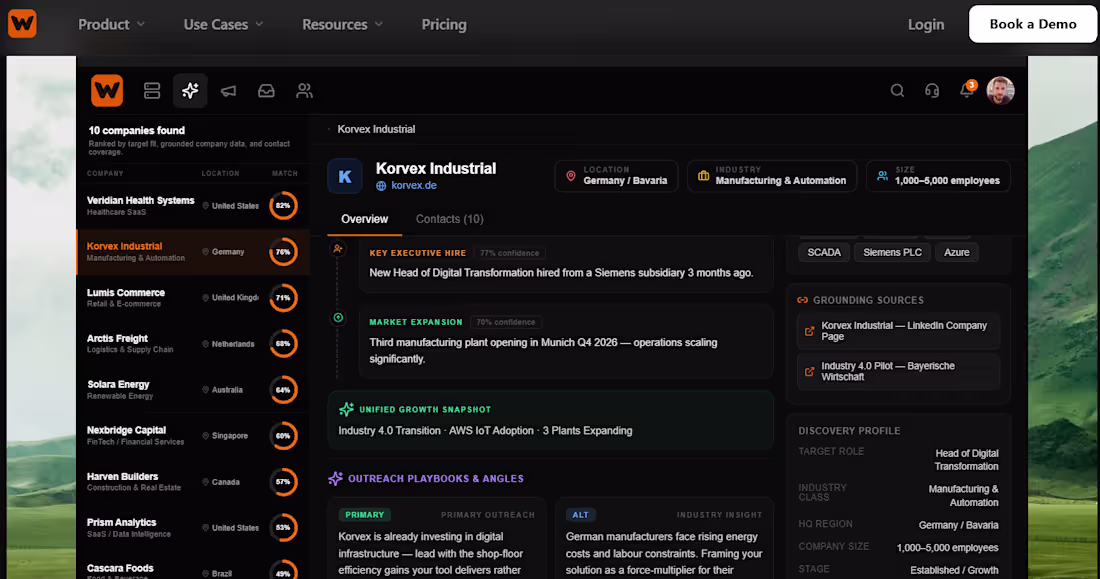Open the headset support icon
The image size is (1100, 579).
(932, 91)
